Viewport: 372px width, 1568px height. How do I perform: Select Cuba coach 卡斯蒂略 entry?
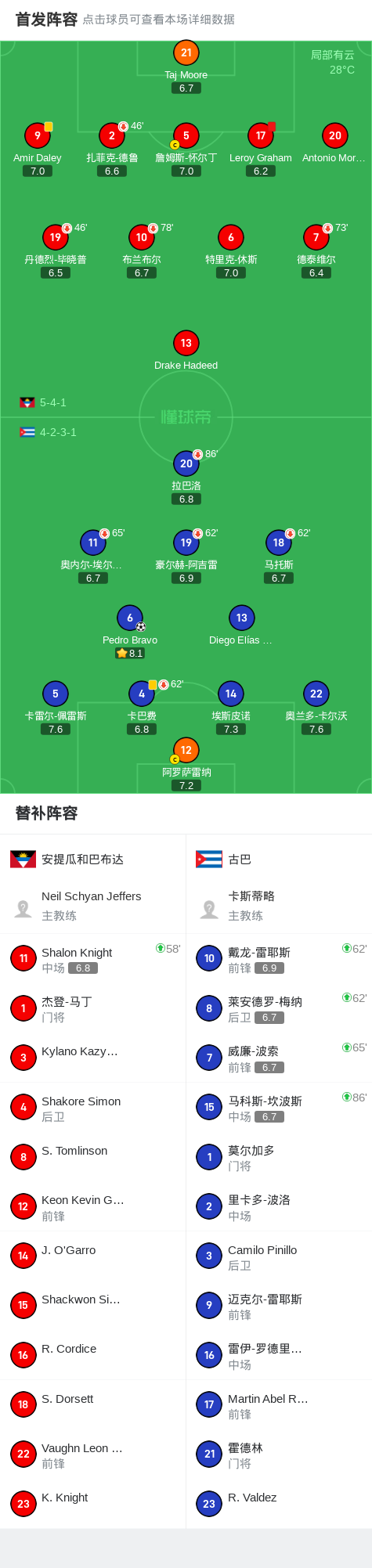point(279,906)
